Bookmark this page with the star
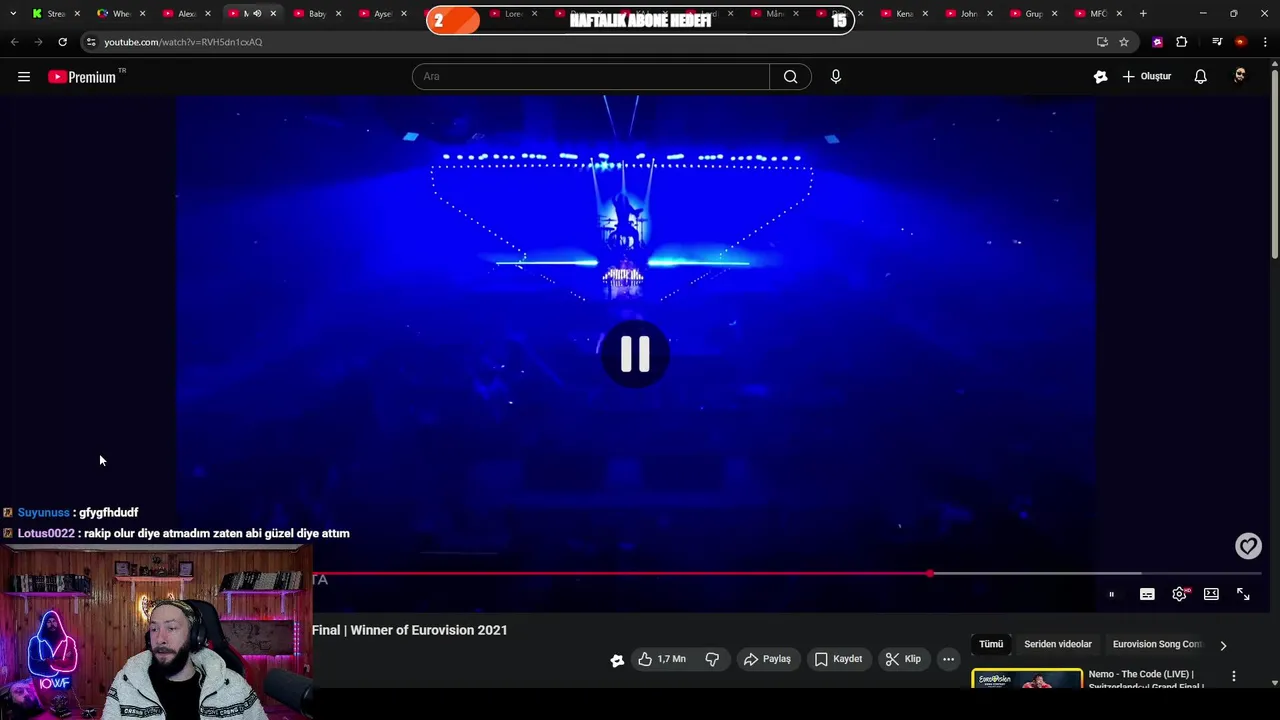 tap(1124, 42)
